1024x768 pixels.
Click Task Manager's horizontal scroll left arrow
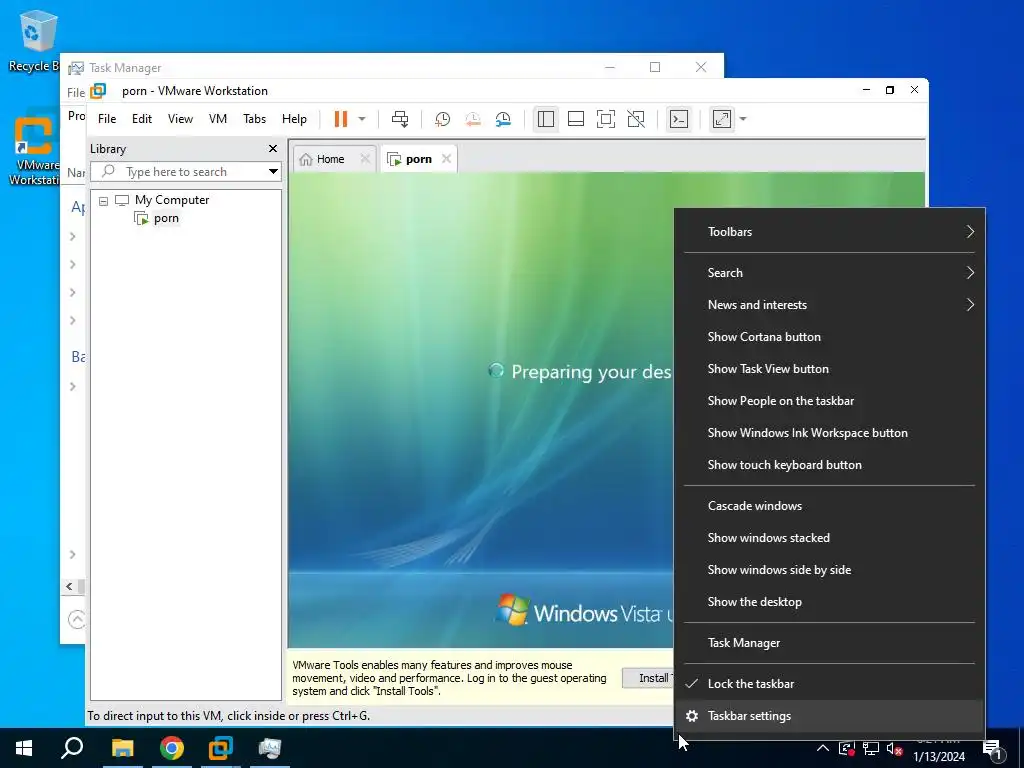(69, 586)
